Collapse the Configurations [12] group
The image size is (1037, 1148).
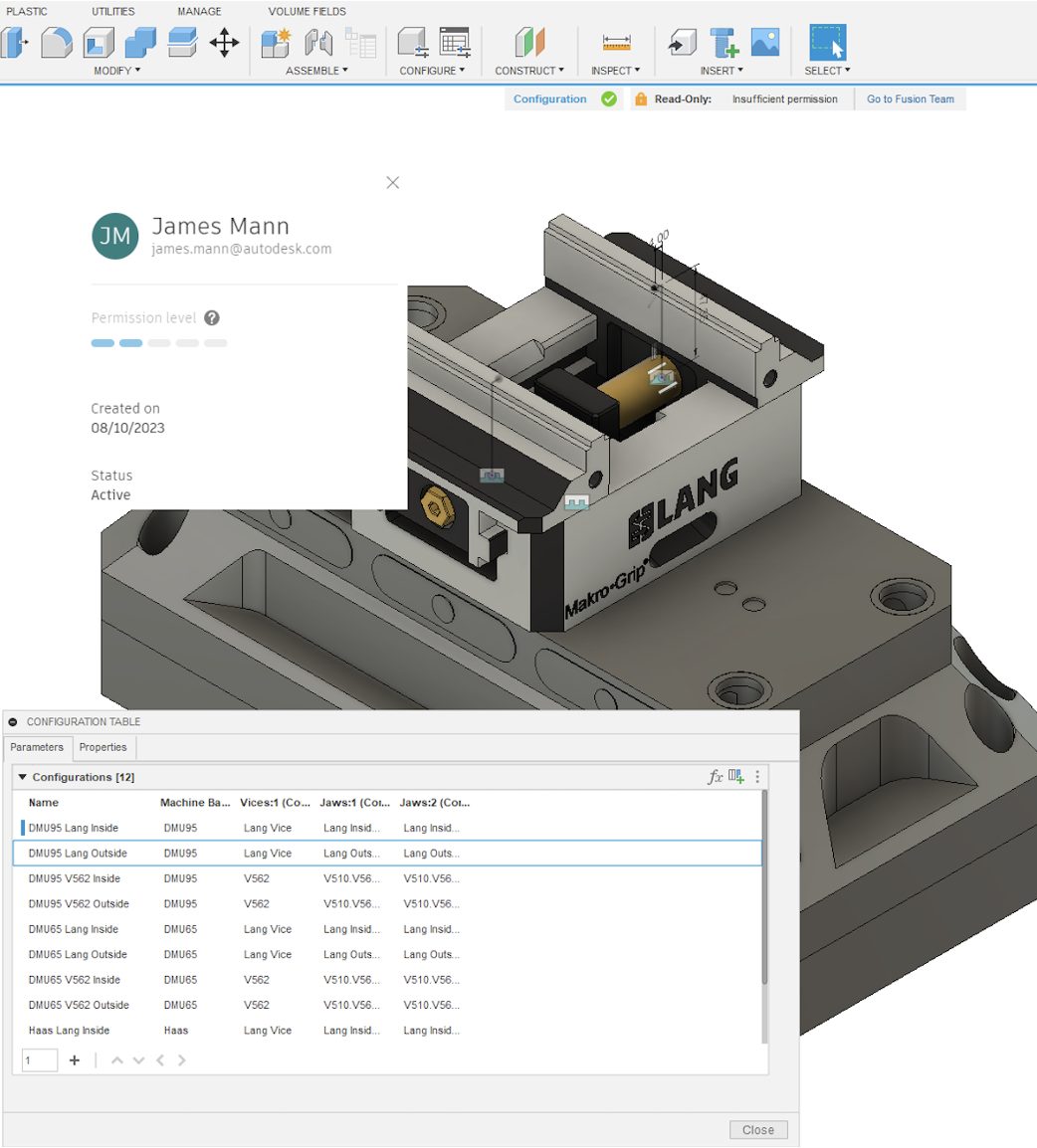(x=23, y=776)
